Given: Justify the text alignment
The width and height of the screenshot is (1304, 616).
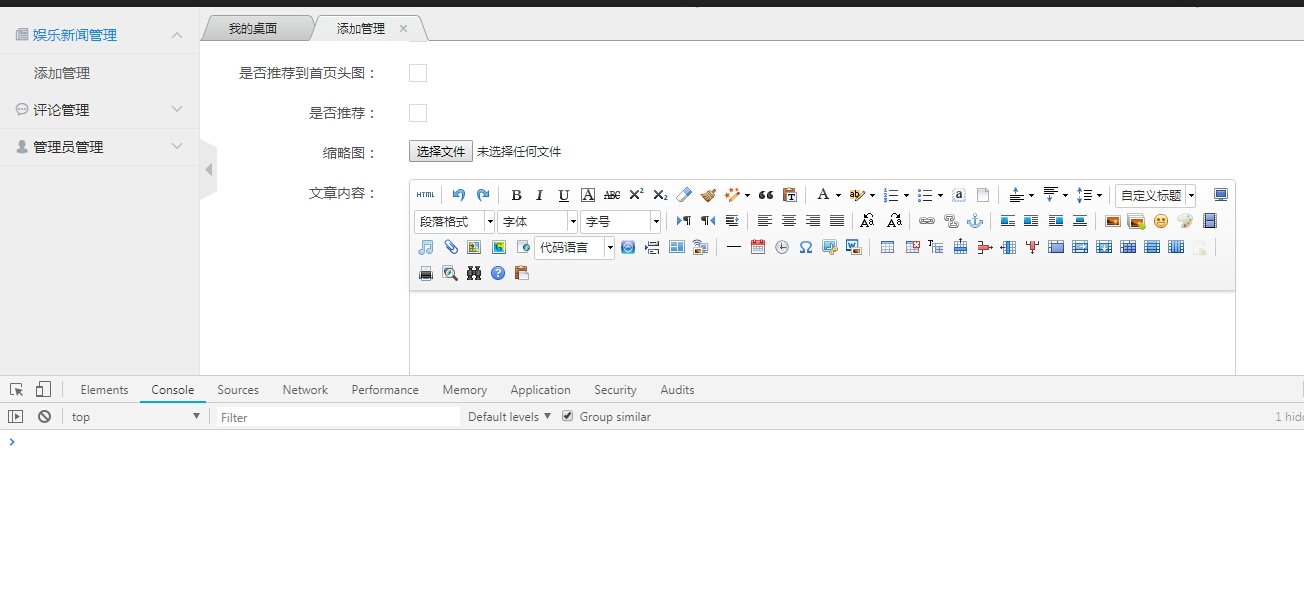Looking at the screenshot, I should tap(837, 221).
